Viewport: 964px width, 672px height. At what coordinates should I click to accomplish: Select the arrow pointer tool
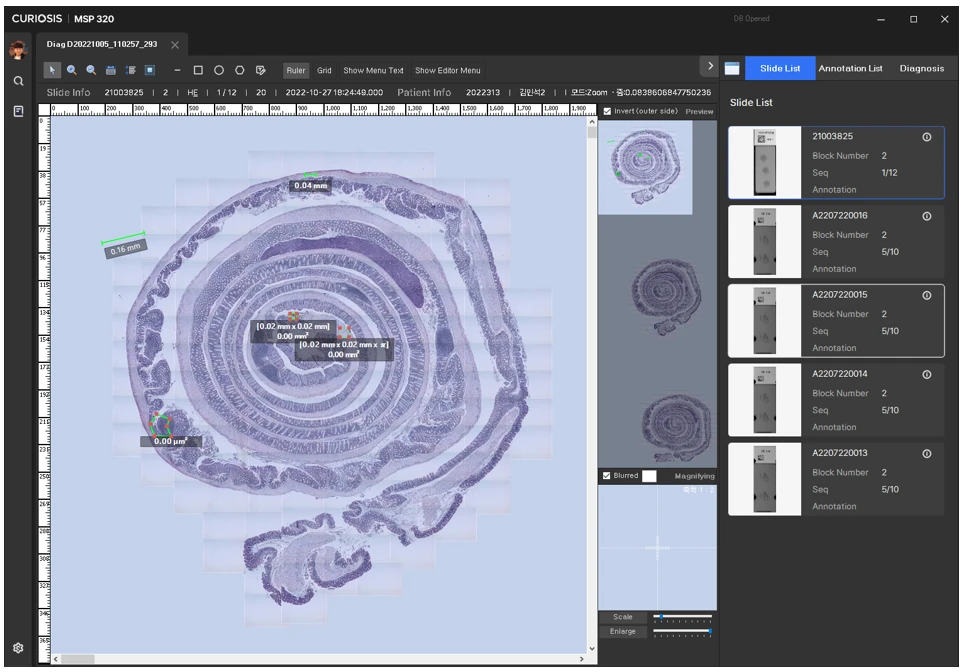52,70
